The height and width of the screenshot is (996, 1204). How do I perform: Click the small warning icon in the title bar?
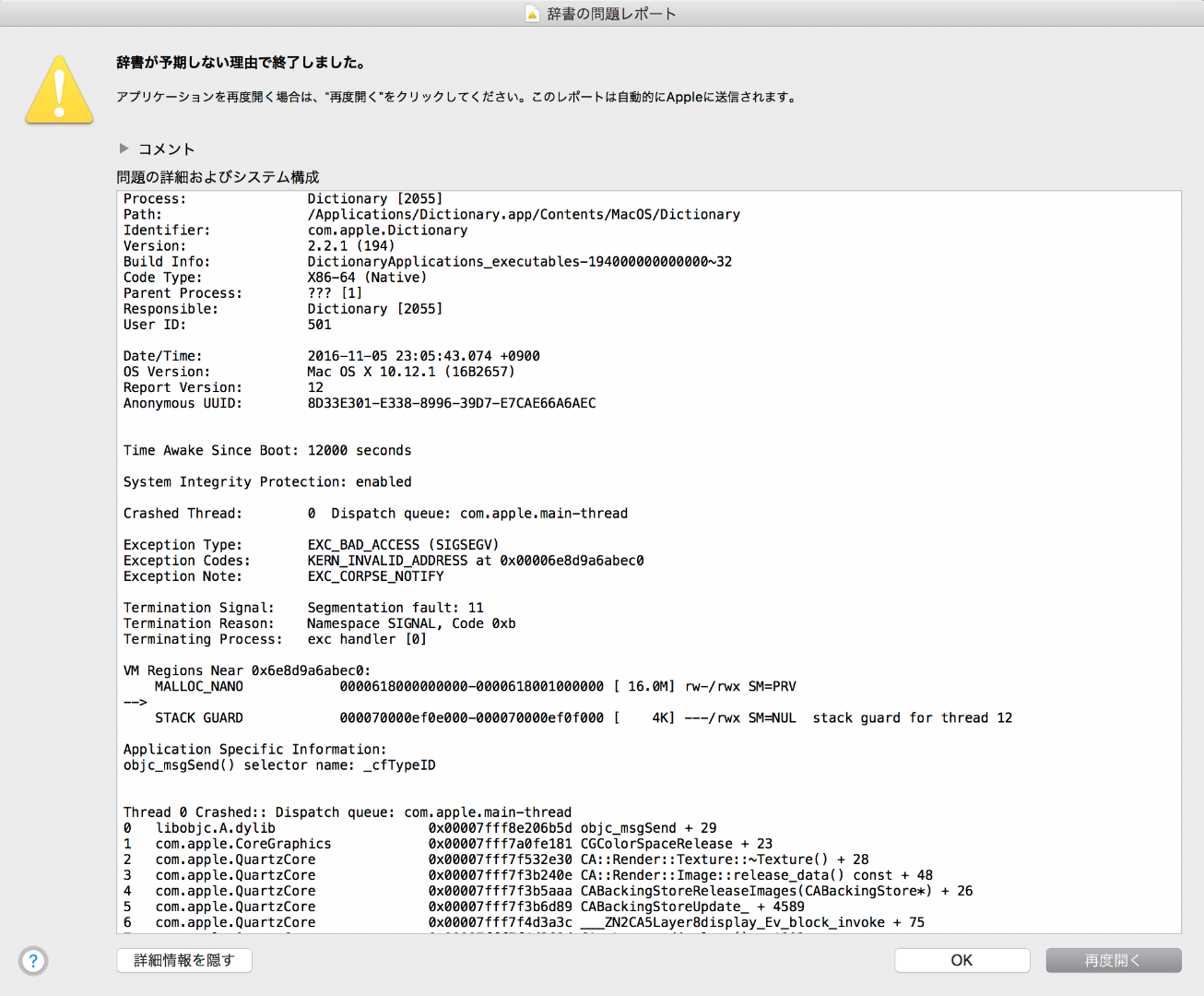pos(532,14)
